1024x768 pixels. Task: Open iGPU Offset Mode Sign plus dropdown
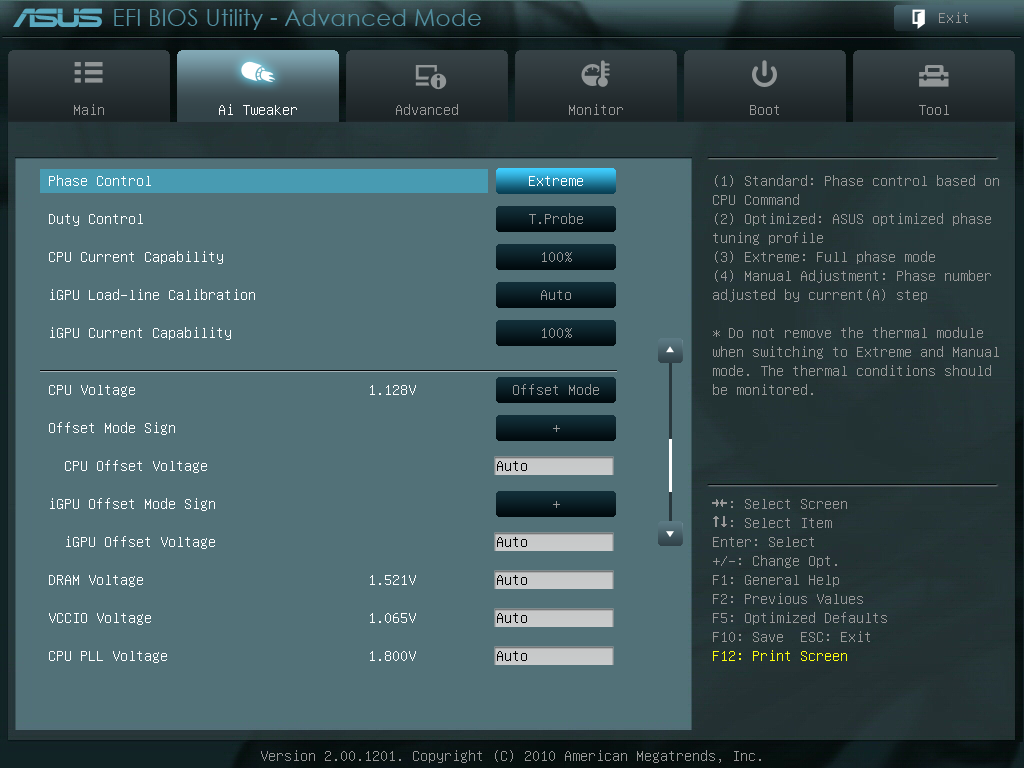tap(556, 504)
